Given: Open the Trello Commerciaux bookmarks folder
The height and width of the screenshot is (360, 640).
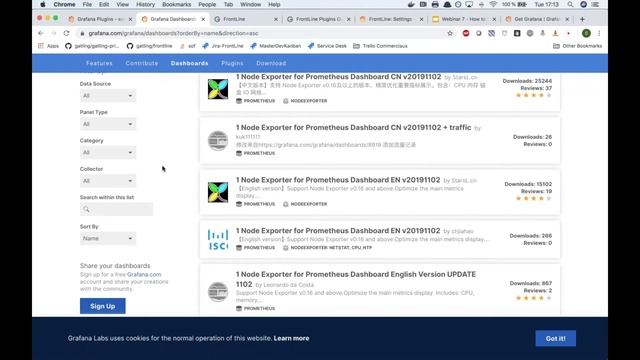Looking at the screenshot, I should 380,46.
